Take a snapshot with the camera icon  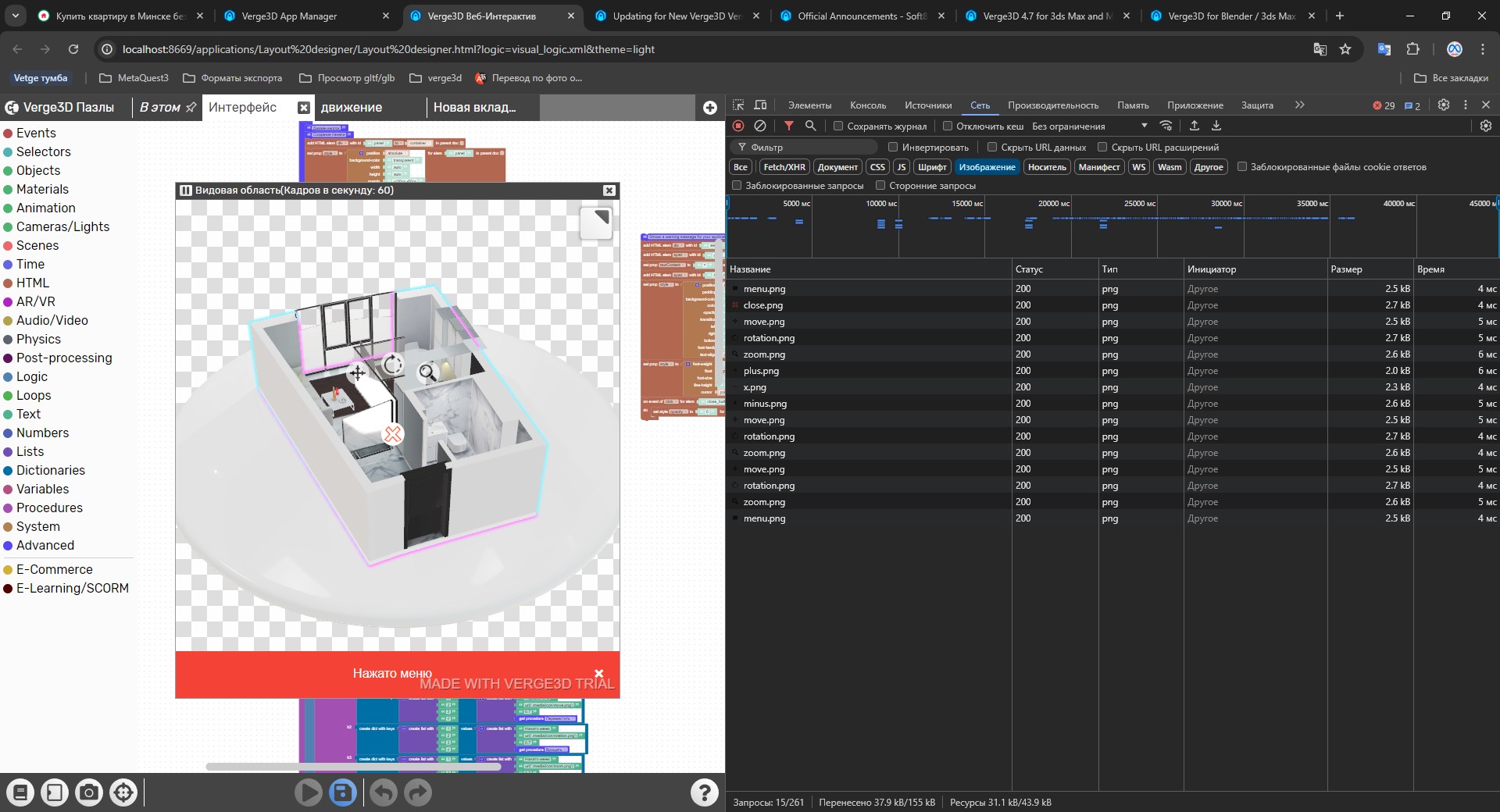point(89,792)
